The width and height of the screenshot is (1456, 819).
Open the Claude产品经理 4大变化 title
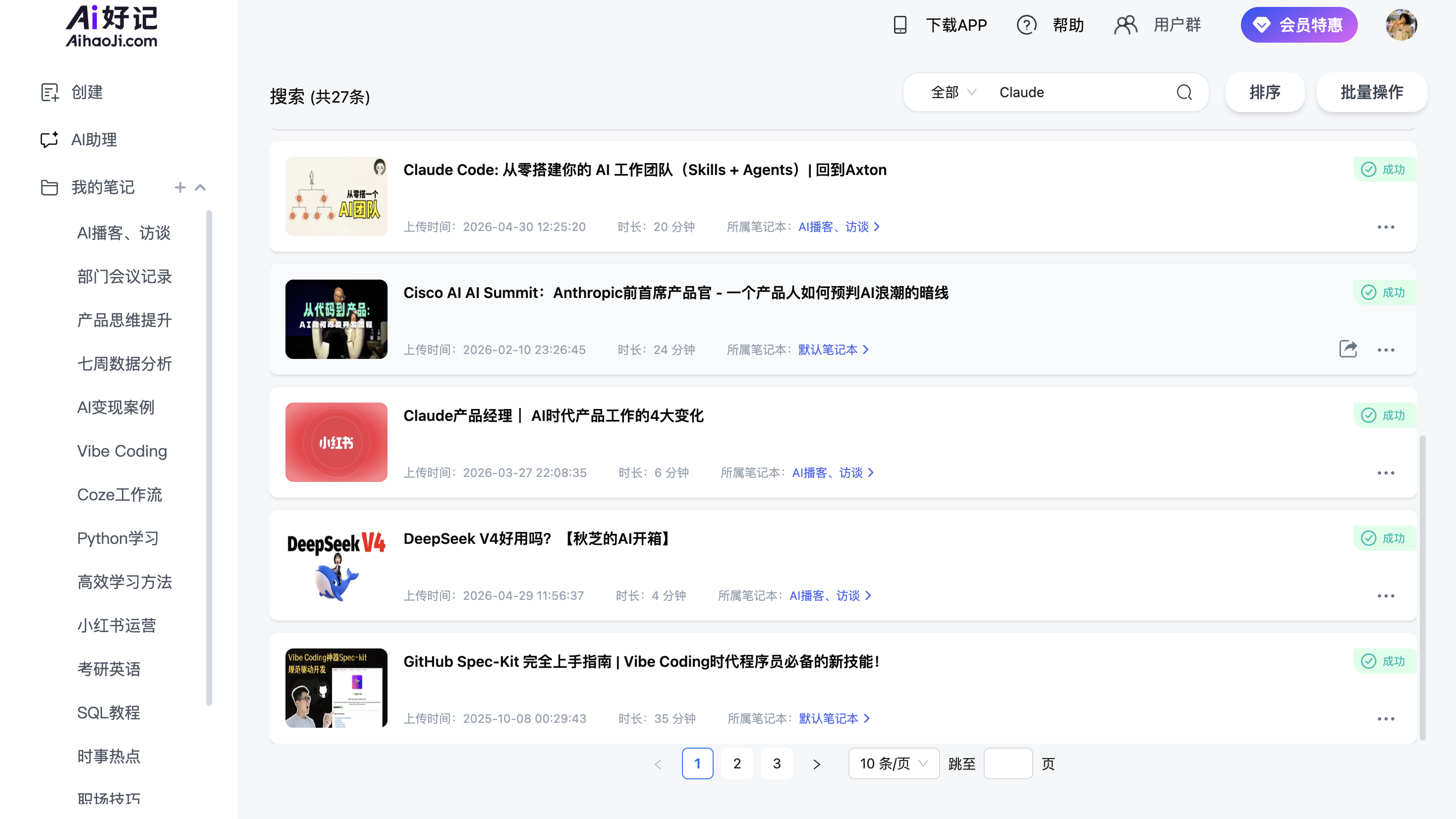point(554,416)
